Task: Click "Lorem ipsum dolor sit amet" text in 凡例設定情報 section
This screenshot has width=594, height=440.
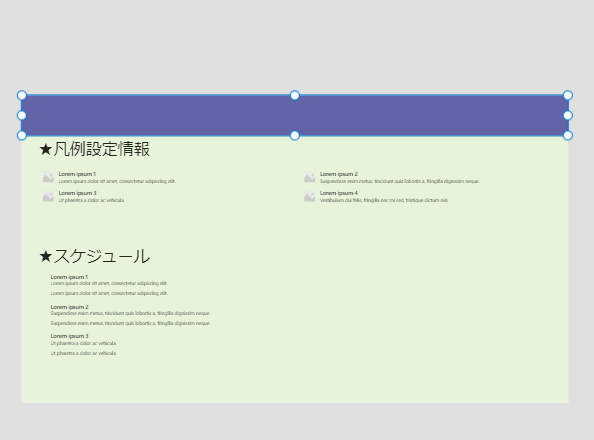Action: pyautogui.click(x=117, y=181)
